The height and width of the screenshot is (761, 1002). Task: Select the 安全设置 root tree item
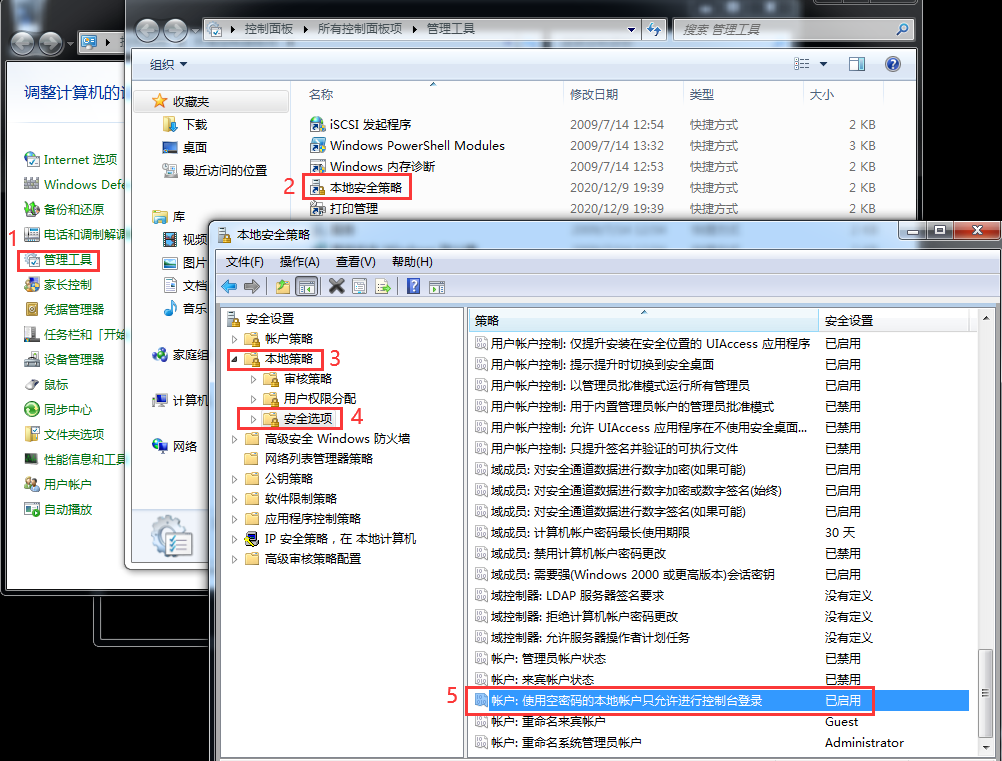pos(270,319)
